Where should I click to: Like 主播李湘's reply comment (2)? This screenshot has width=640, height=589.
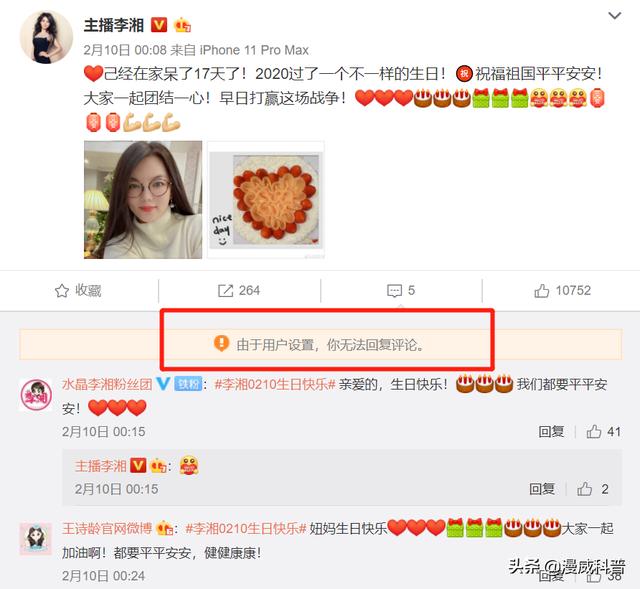(x=584, y=489)
